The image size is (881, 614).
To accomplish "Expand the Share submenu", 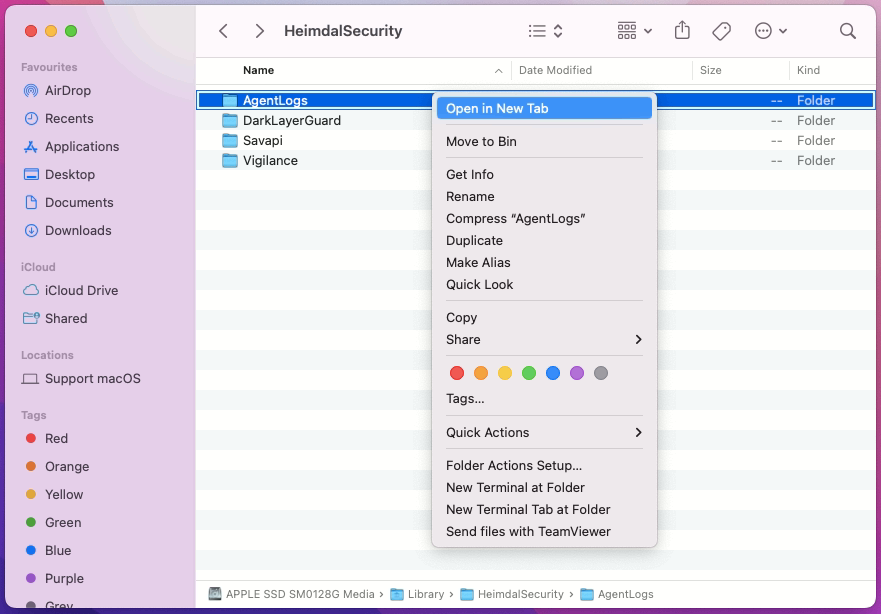I will pos(544,339).
